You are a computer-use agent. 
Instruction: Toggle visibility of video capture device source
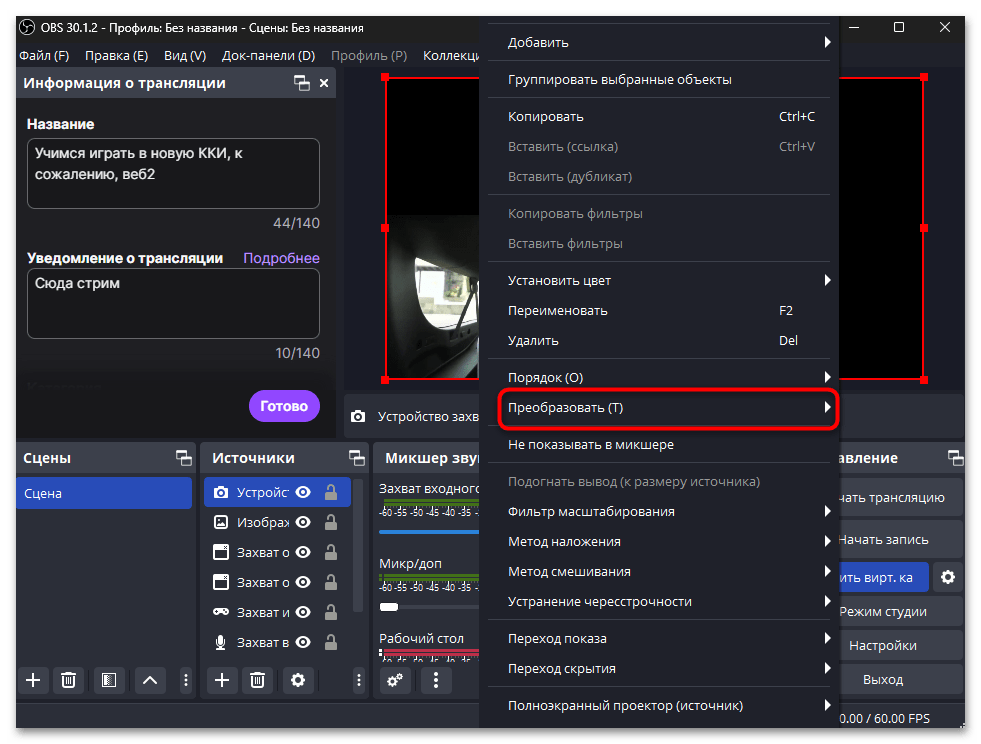click(x=303, y=492)
